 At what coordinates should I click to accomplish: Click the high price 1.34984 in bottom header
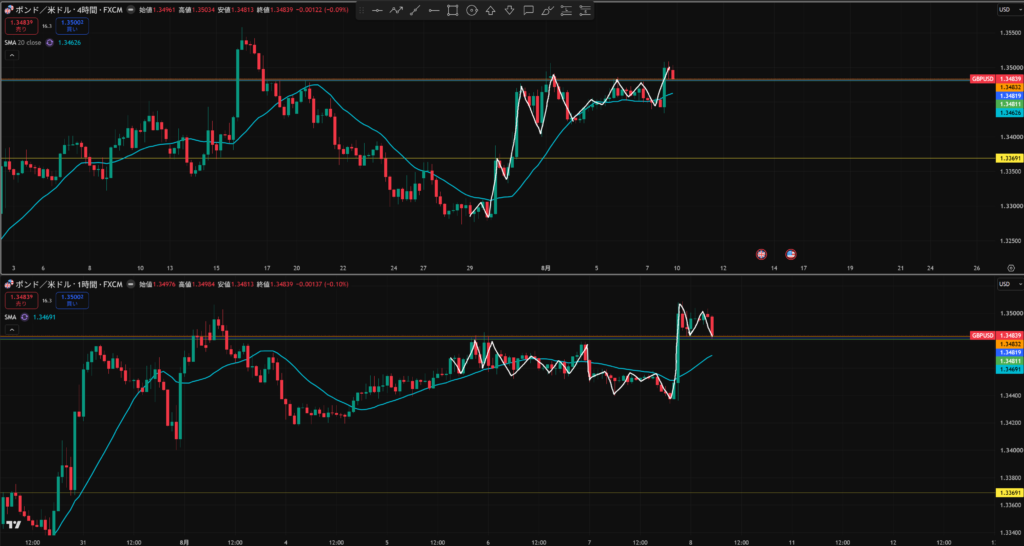point(204,284)
